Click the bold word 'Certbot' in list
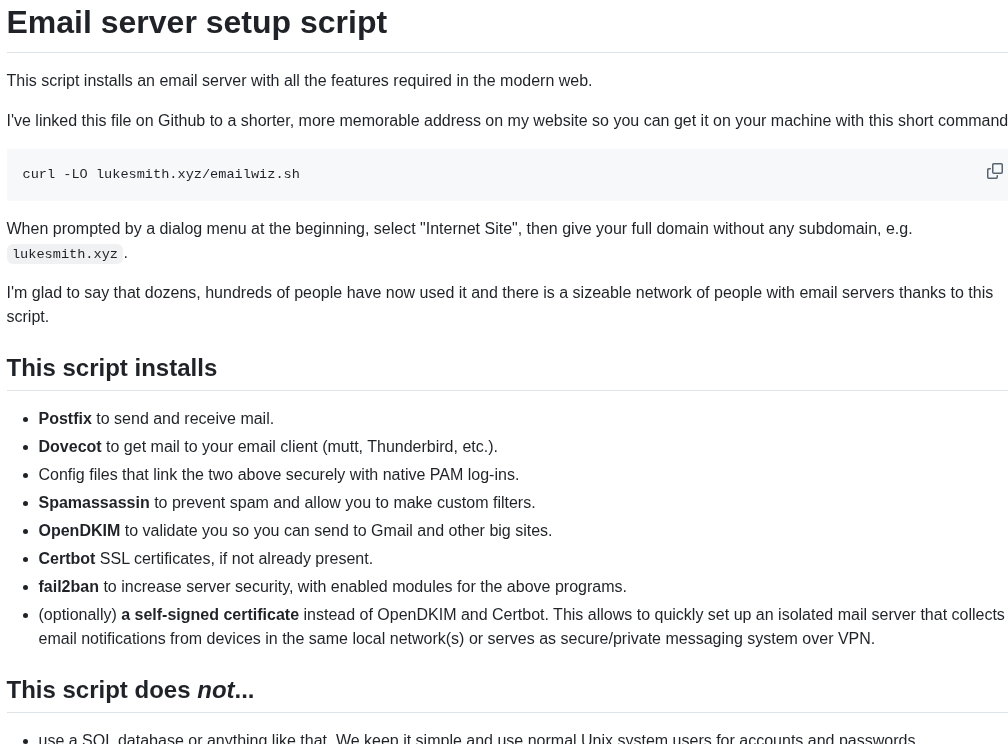The width and height of the screenshot is (1008, 744). (x=67, y=559)
